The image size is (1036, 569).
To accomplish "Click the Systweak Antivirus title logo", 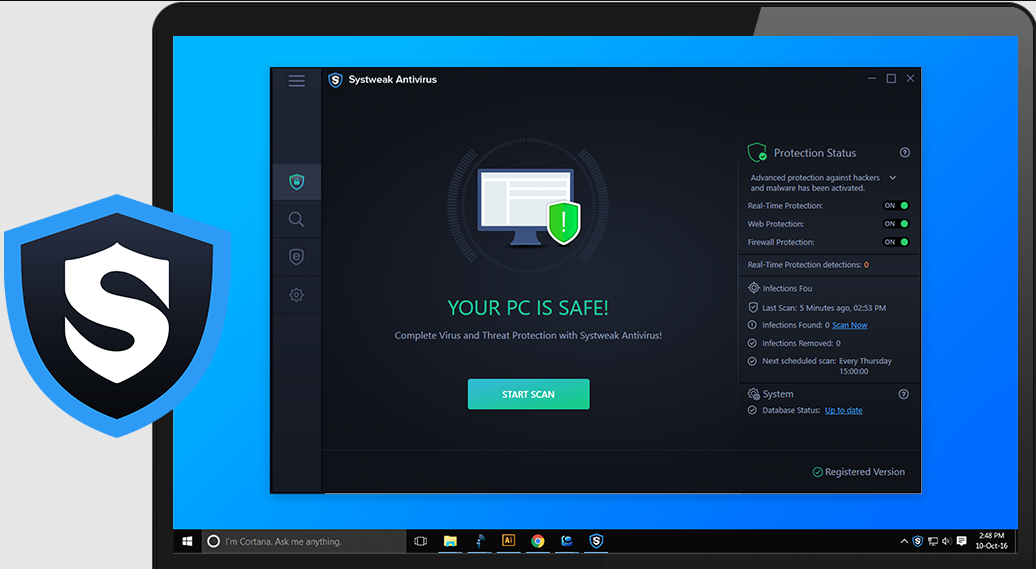I will [x=336, y=80].
